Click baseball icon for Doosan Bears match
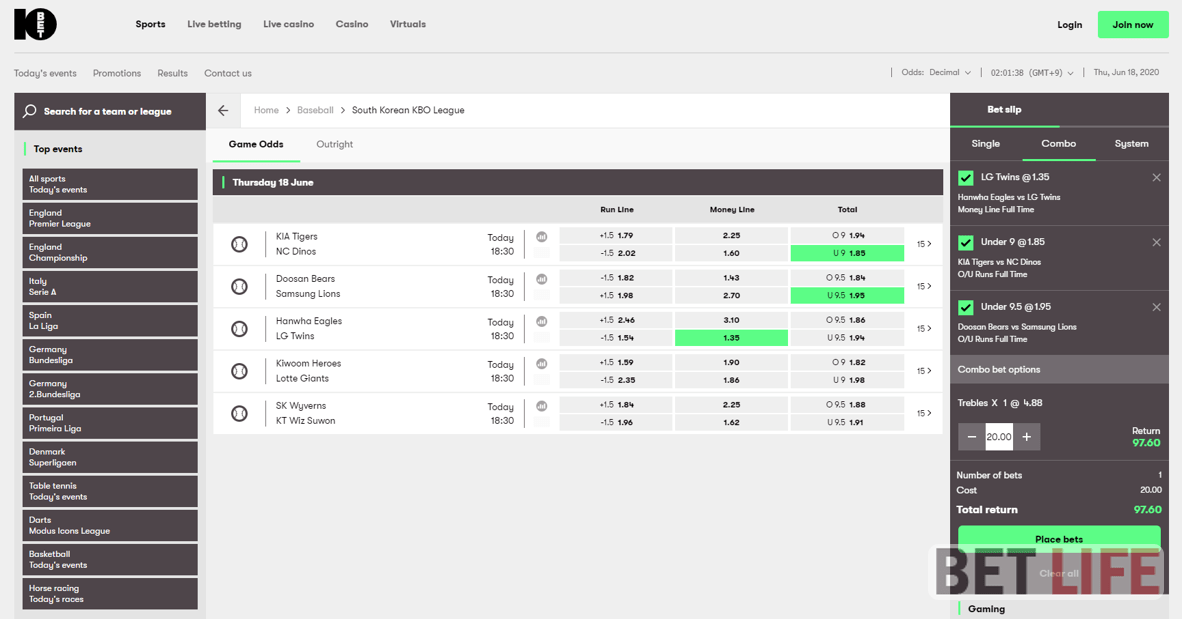 [x=239, y=287]
